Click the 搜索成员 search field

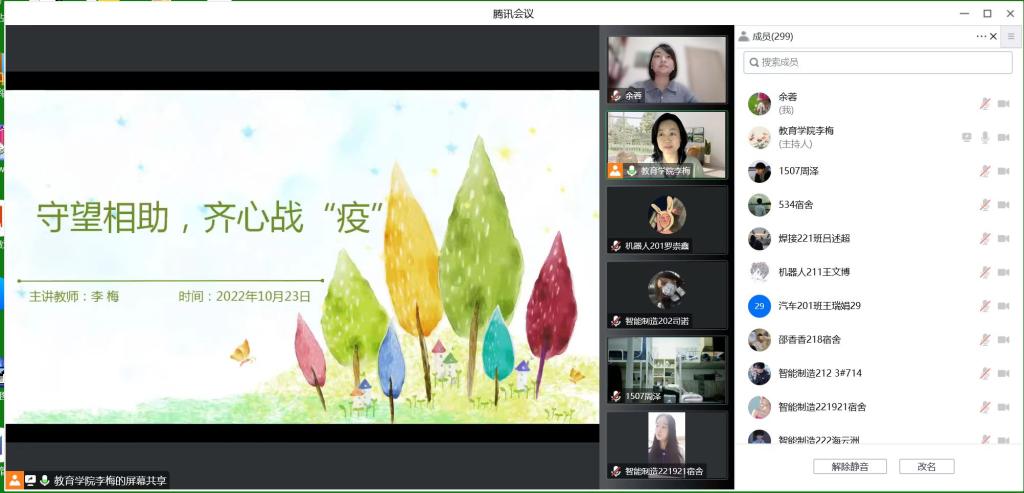tap(878, 63)
